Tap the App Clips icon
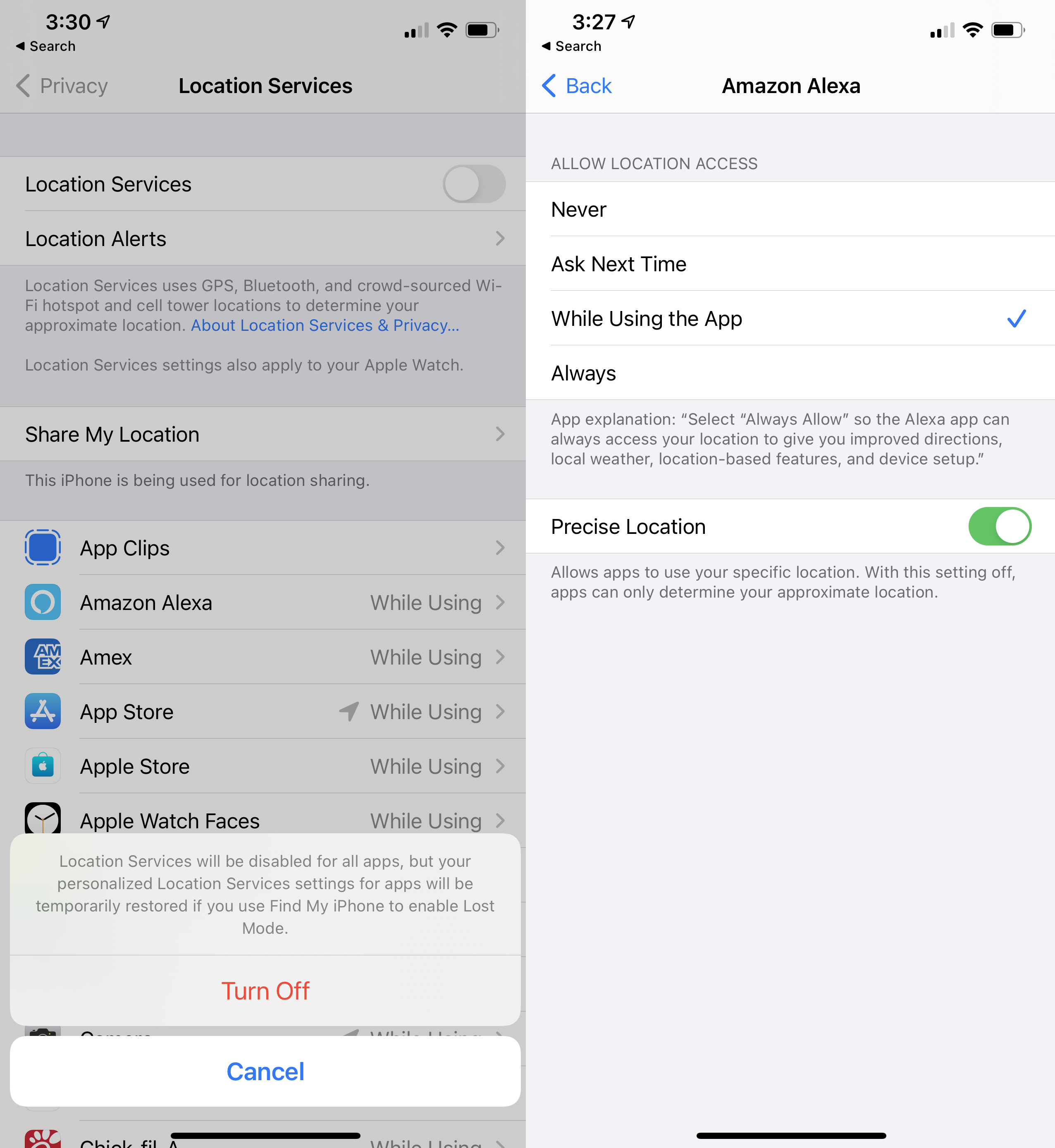The height and width of the screenshot is (1148, 1055). point(42,547)
